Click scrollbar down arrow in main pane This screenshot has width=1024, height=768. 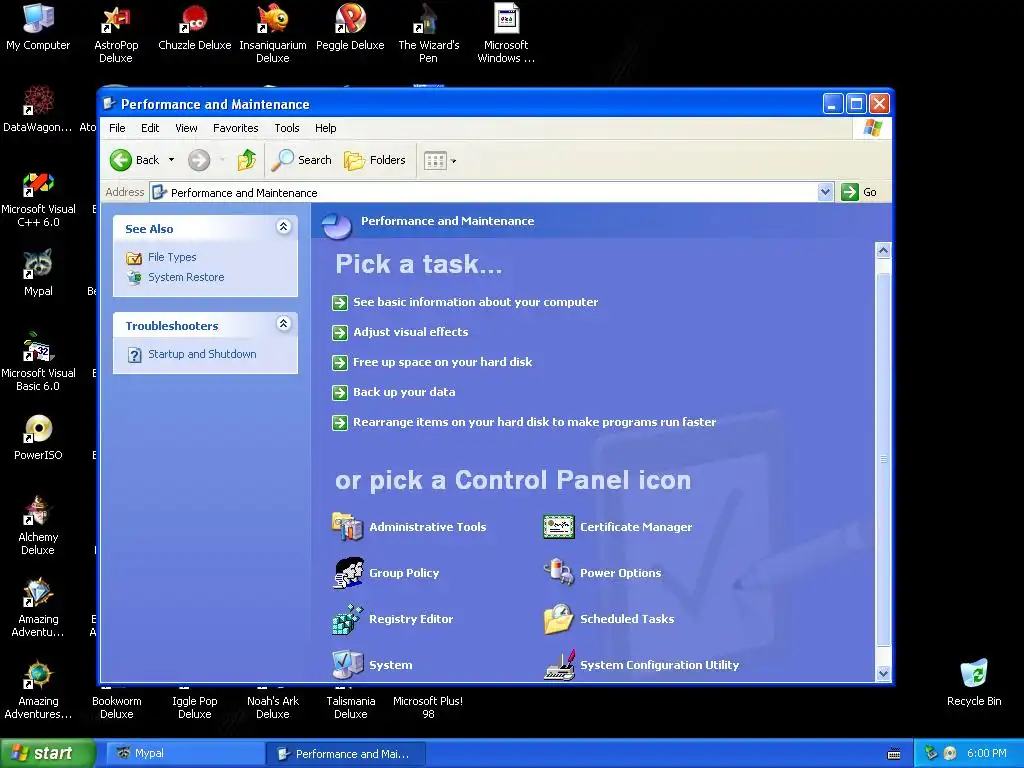(883, 673)
